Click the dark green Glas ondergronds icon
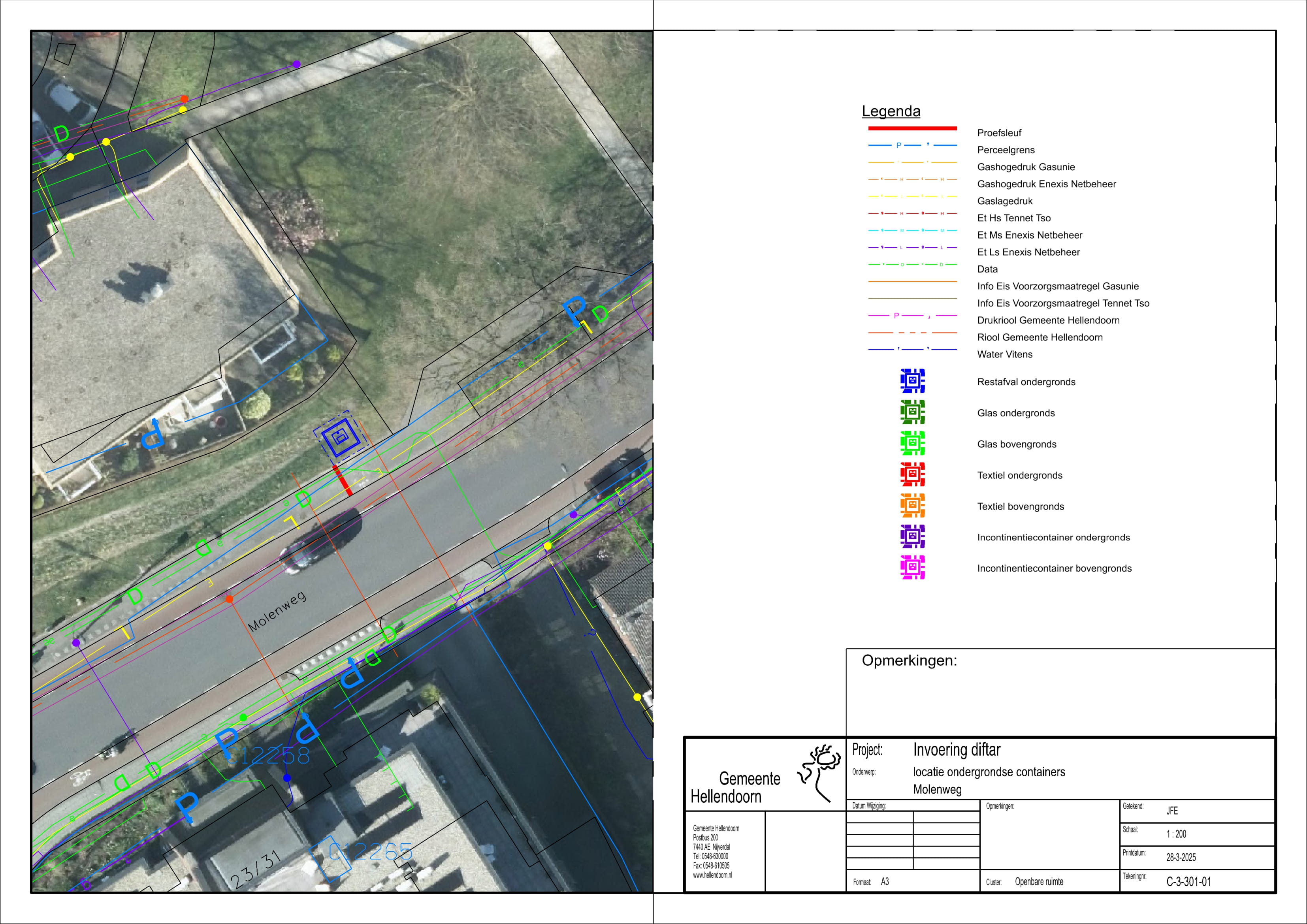The image size is (1307, 924). coord(912,412)
